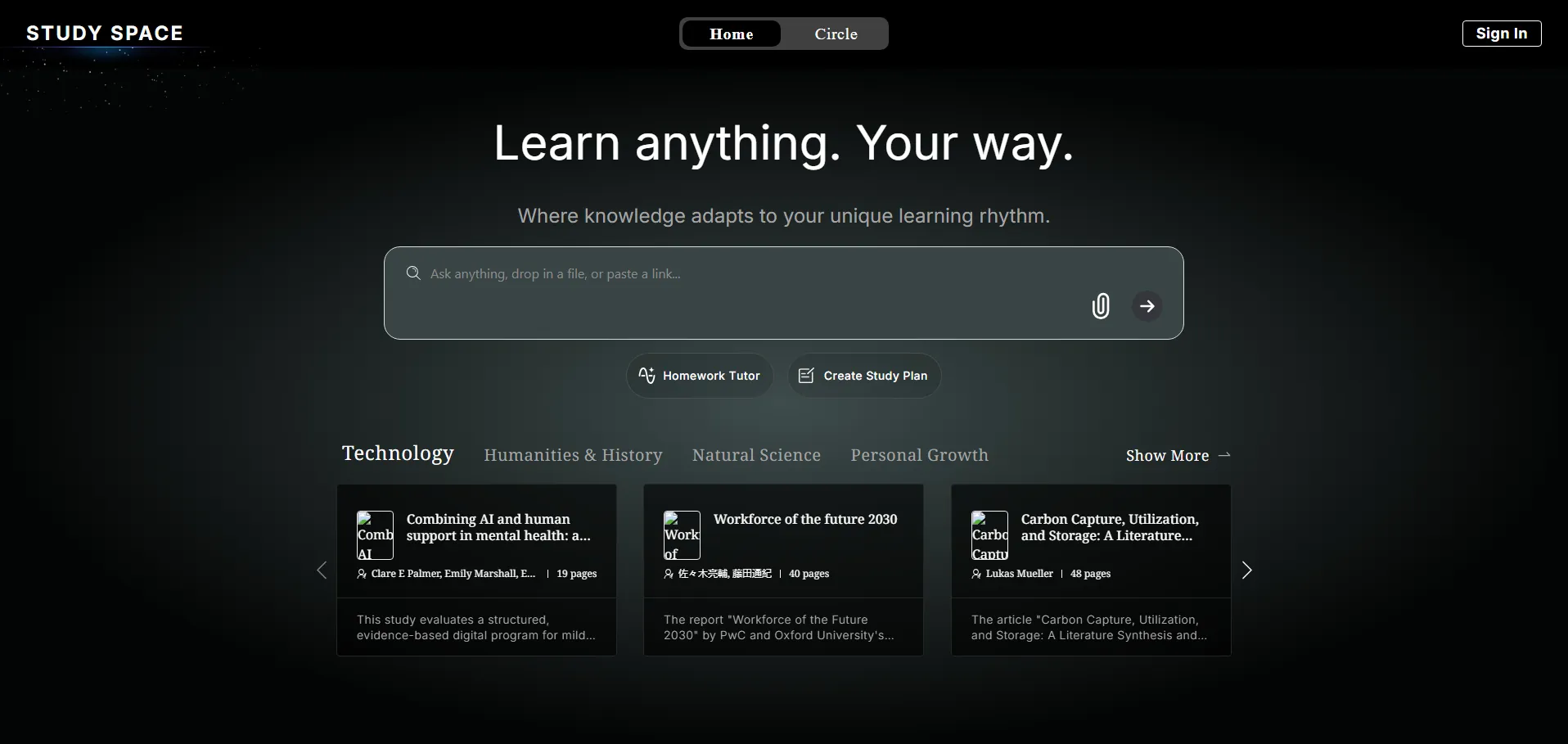Select the Home toggle option

731,34
